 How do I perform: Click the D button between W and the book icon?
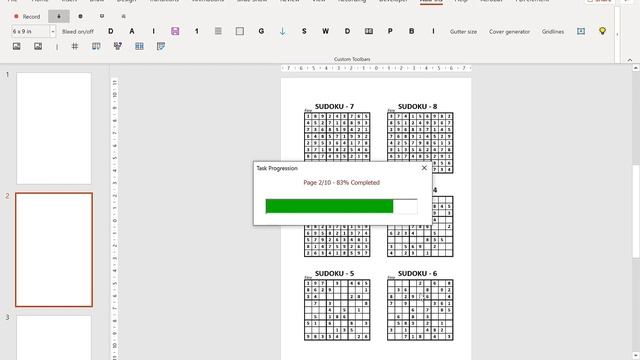[347, 31]
